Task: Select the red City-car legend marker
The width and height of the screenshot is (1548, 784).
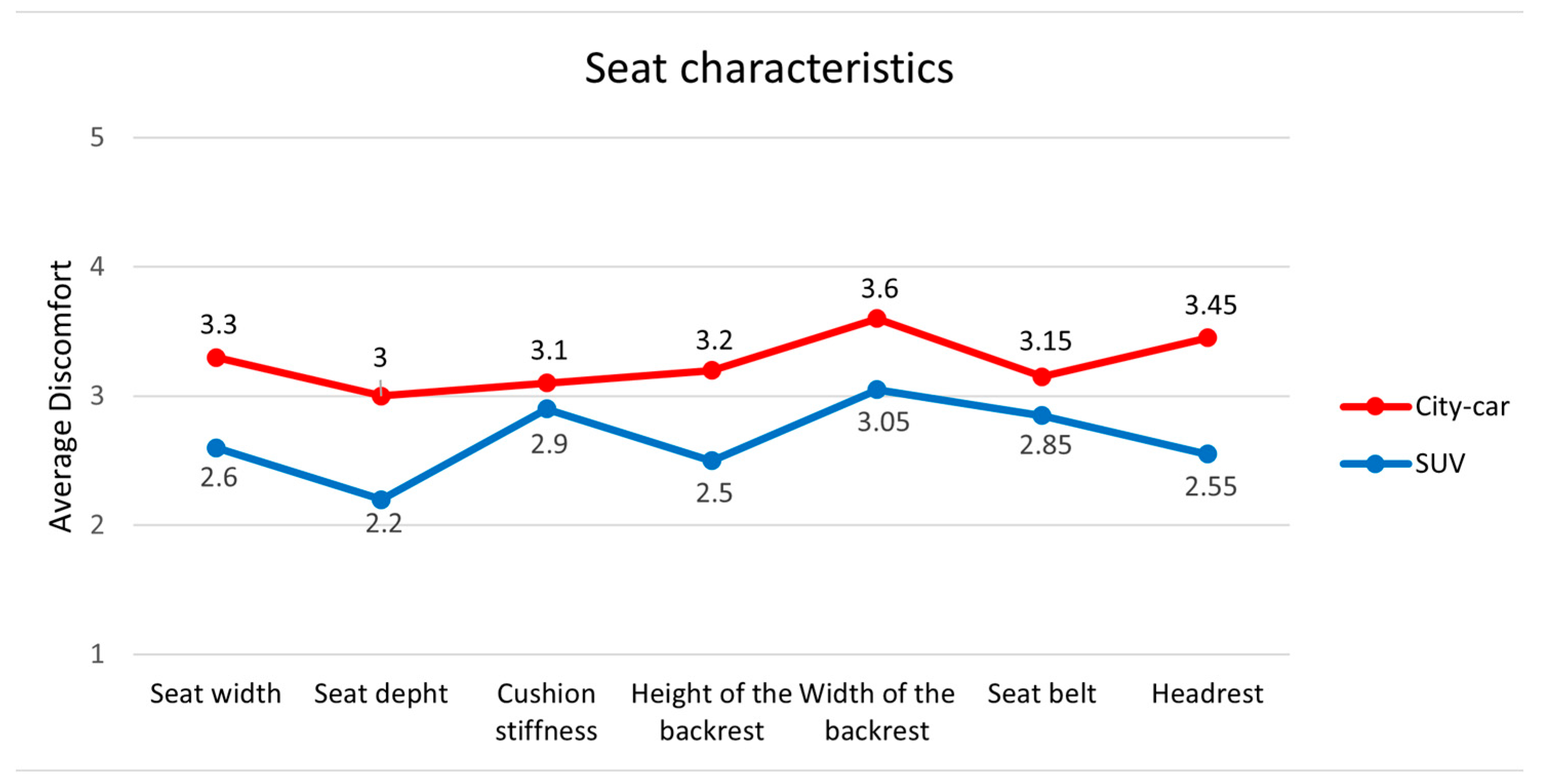Action: pos(1375,407)
